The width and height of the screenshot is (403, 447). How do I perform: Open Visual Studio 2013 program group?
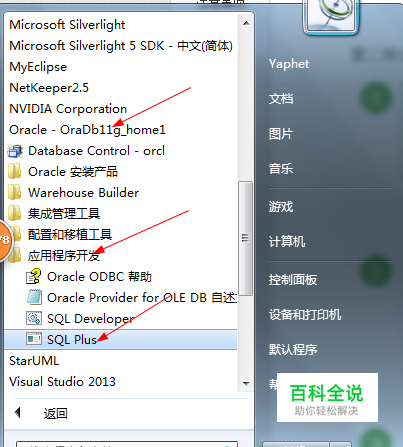(62, 382)
